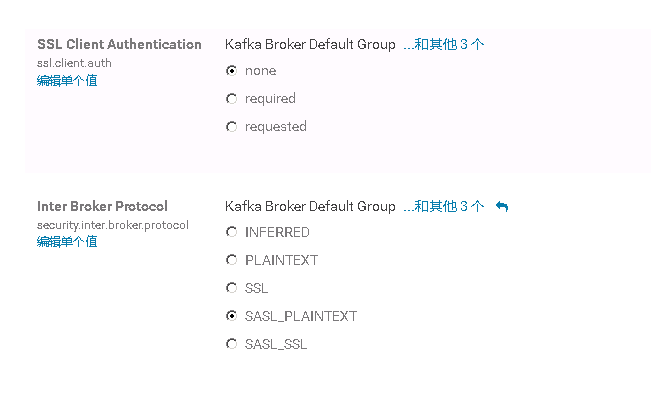The image size is (651, 400).
Task: Click 'Kafka Broker Default Group' above the INFERRED option
Action: coord(310,206)
